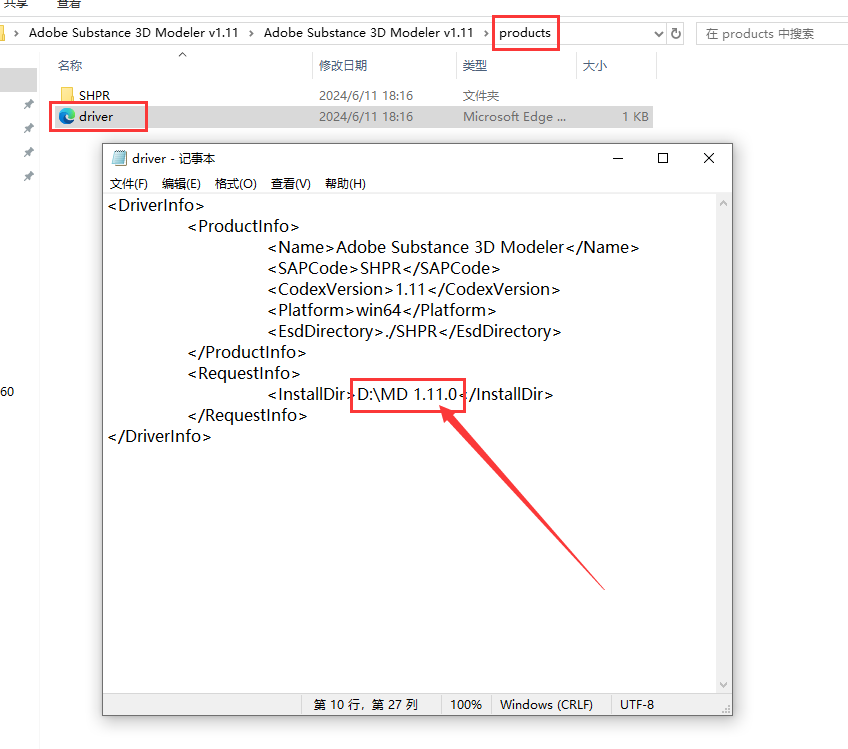The width and height of the screenshot is (848, 749).
Task: Click the UTF-8 encoding indicator in Notepad status bar
Action: point(637,704)
